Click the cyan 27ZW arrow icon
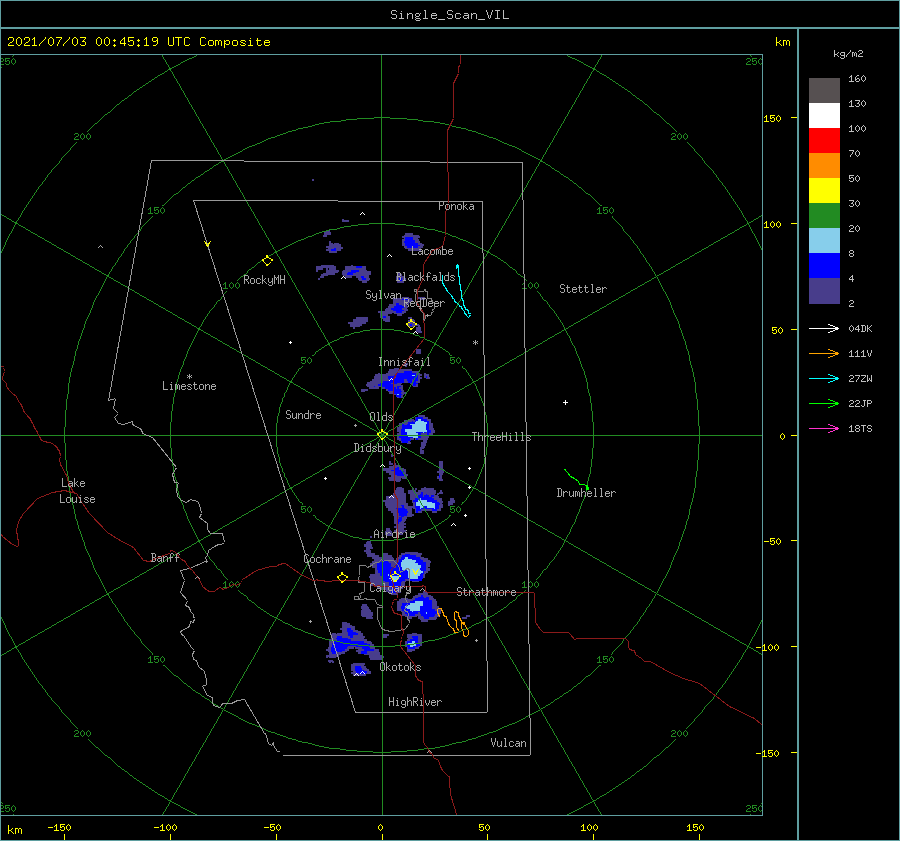Screen dimensions: 900x841 tap(824, 378)
